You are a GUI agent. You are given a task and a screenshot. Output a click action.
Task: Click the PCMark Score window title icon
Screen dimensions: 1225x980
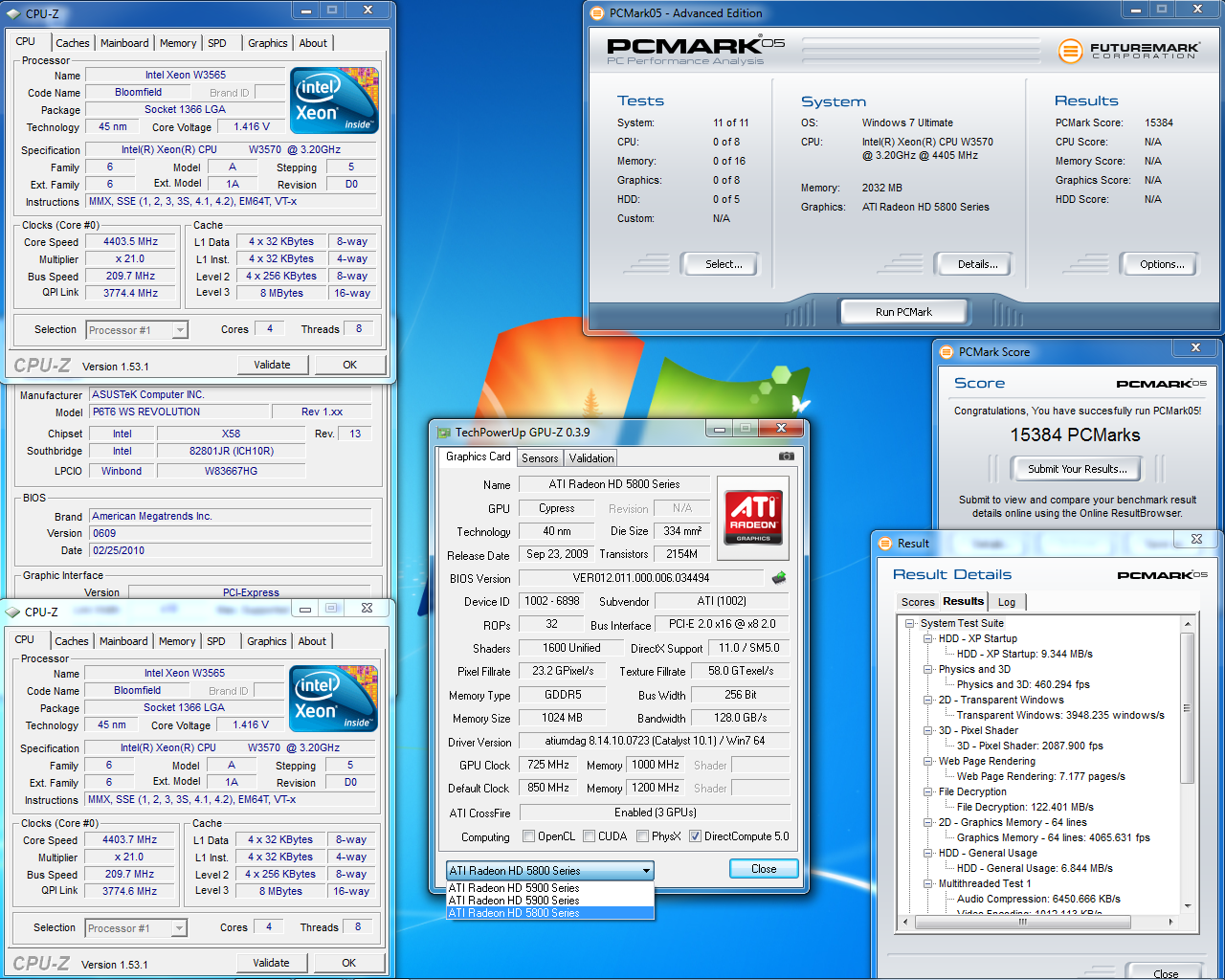[x=947, y=352]
